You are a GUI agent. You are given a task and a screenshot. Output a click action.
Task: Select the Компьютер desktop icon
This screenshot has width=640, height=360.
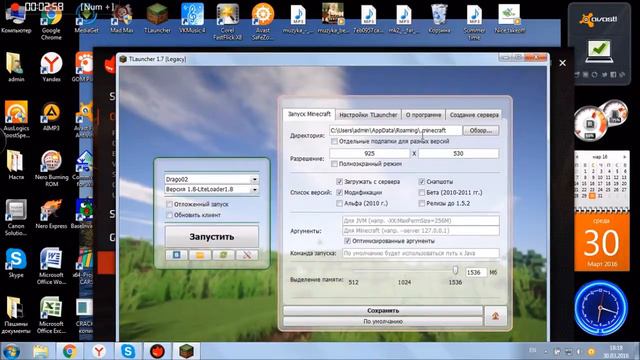16,18
